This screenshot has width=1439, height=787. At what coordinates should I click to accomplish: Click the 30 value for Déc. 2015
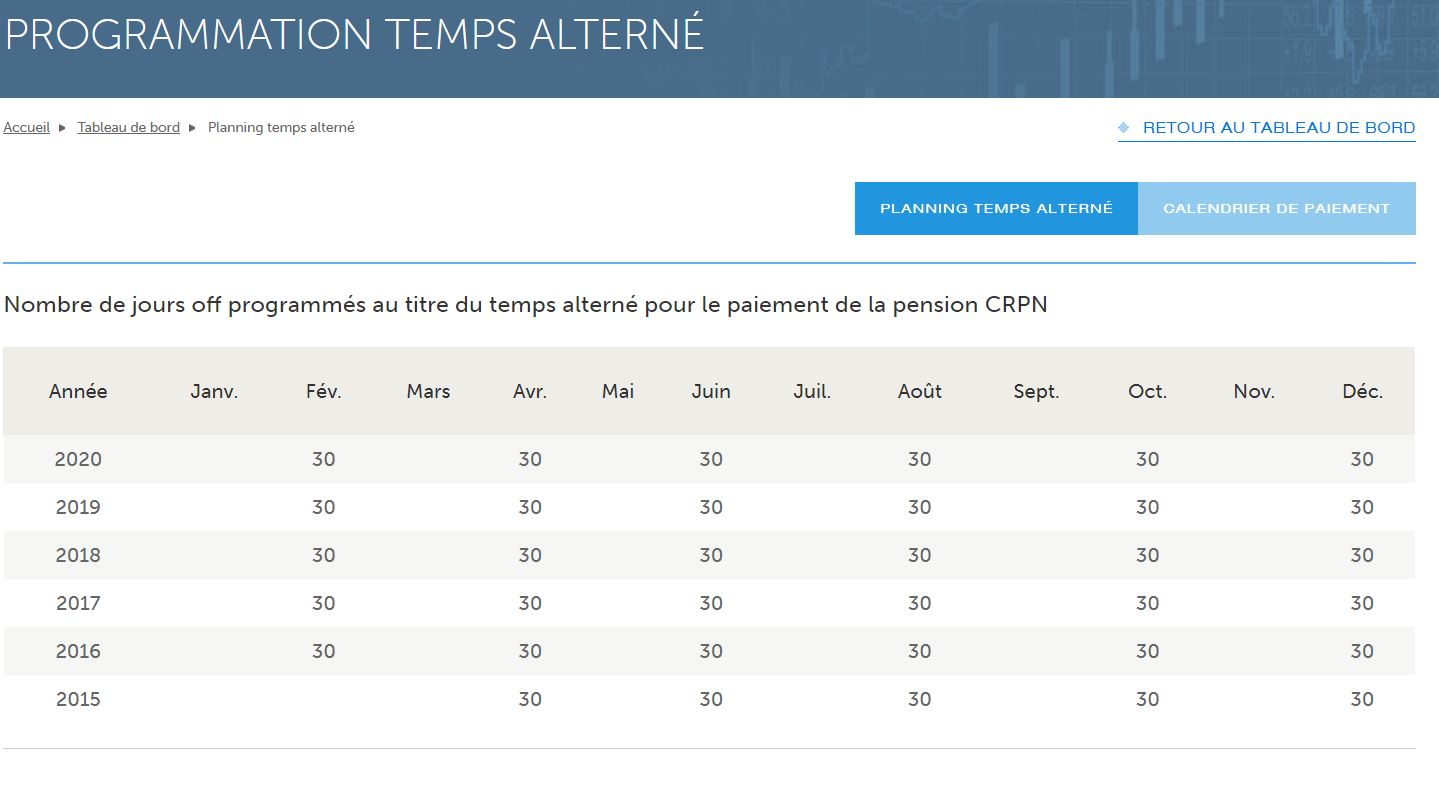1362,700
